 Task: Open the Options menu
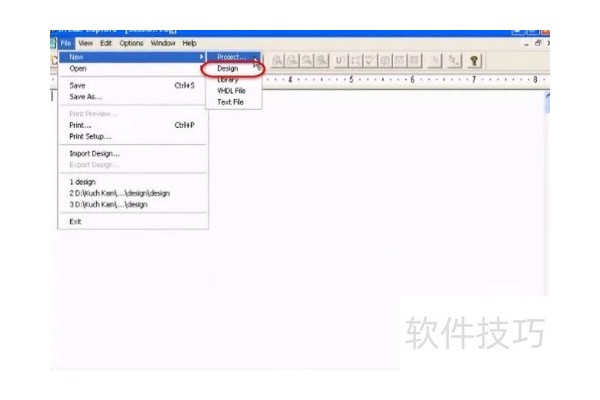[131, 43]
